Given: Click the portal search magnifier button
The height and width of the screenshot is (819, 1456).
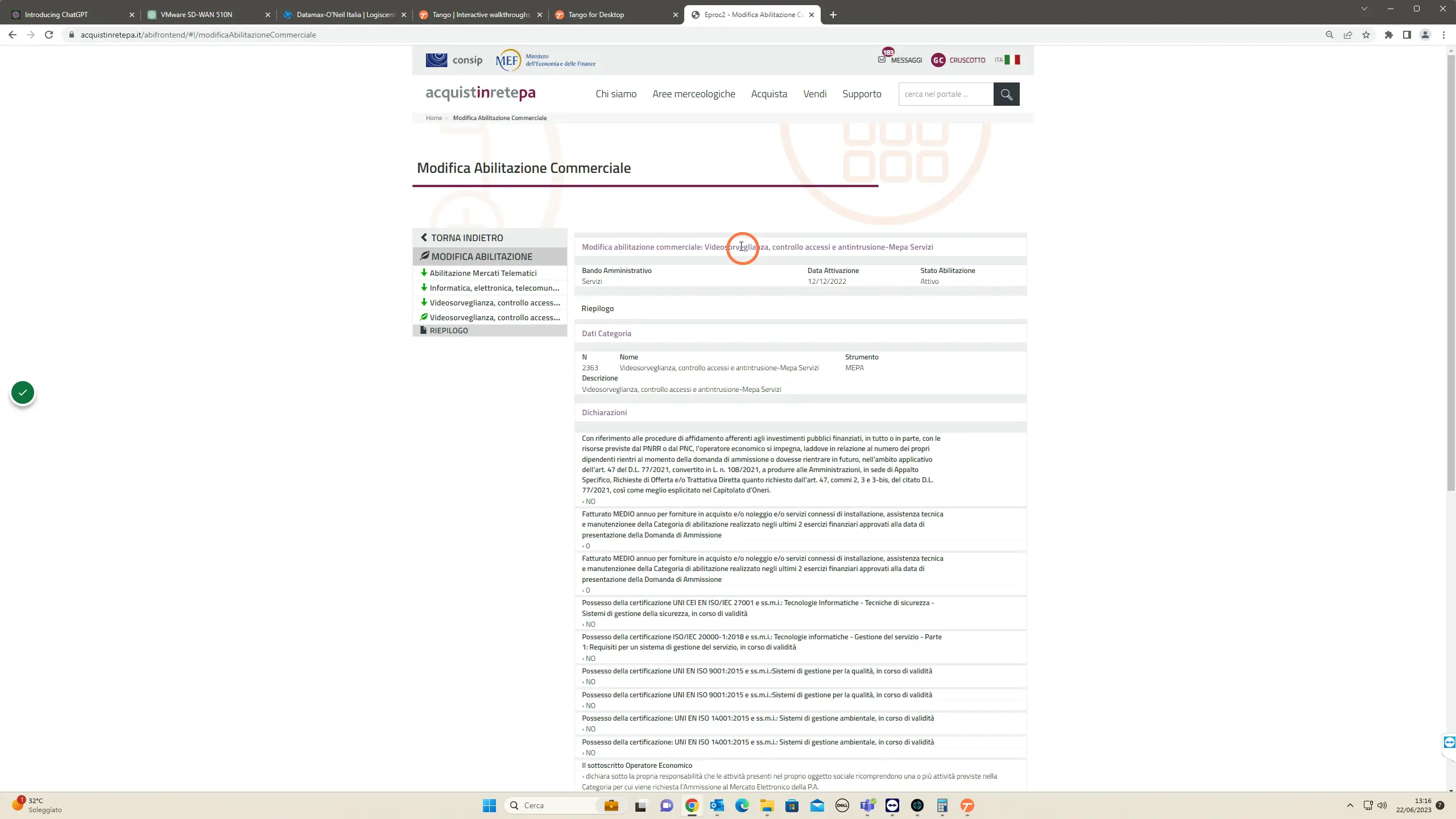Looking at the screenshot, I should pyautogui.click(x=1006, y=94).
